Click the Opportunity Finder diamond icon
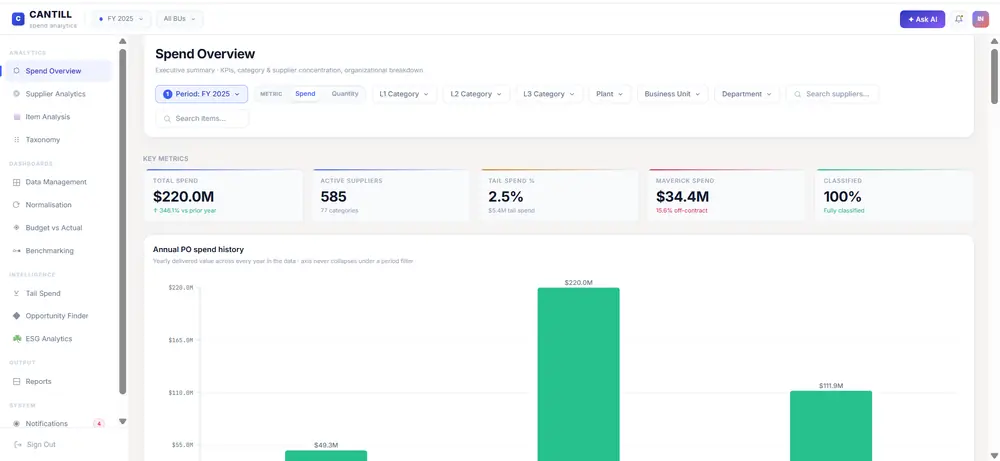 click(x=17, y=316)
